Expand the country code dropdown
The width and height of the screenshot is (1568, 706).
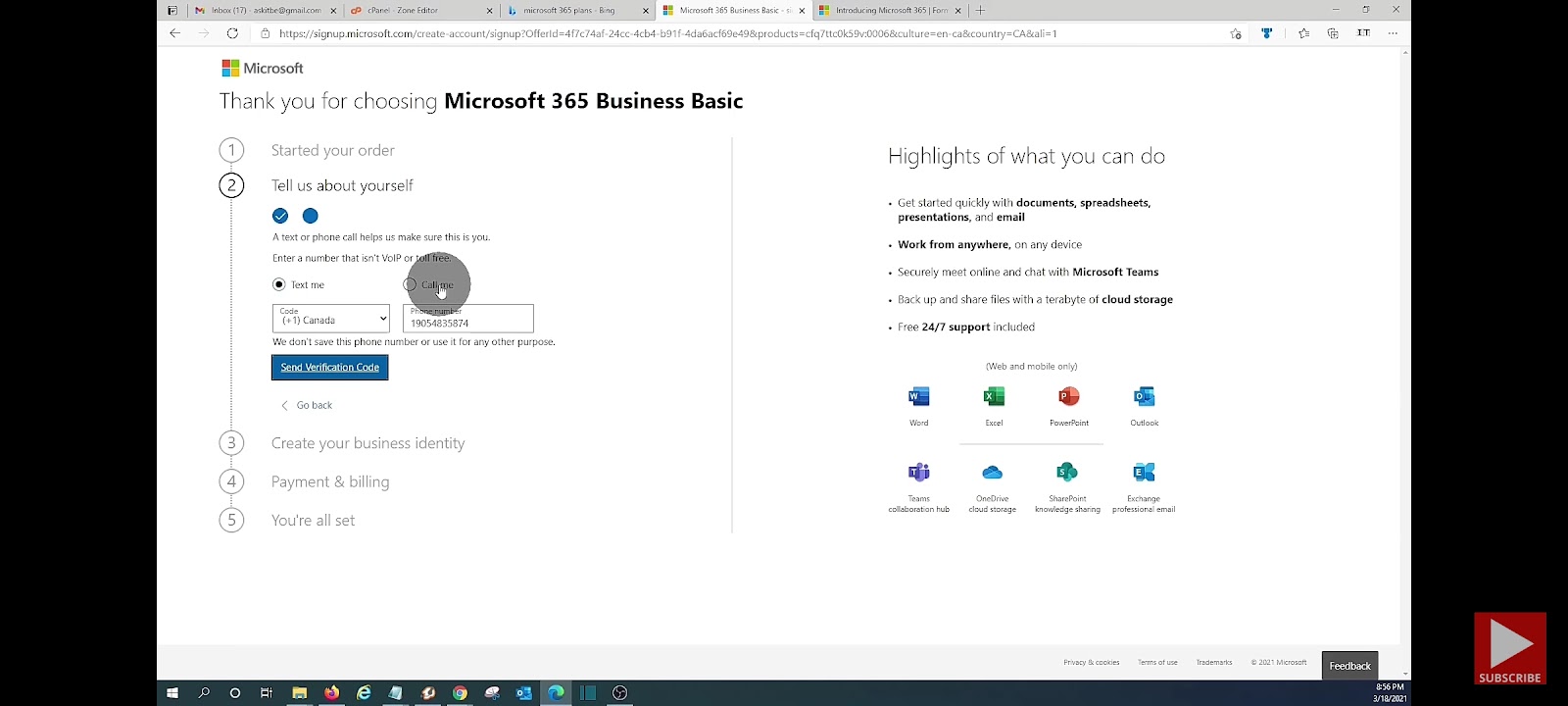331,318
